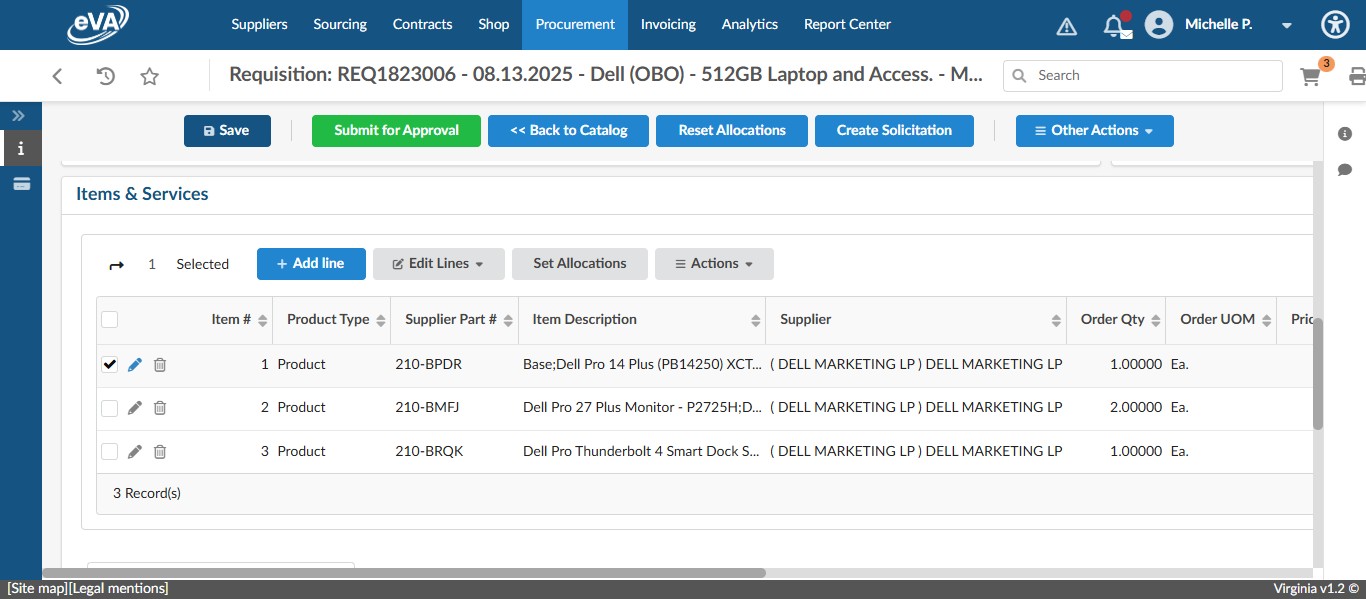Print the requisition
Image resolution: width=1366 pixels, height=599 pixels.
click(1356, 75)
